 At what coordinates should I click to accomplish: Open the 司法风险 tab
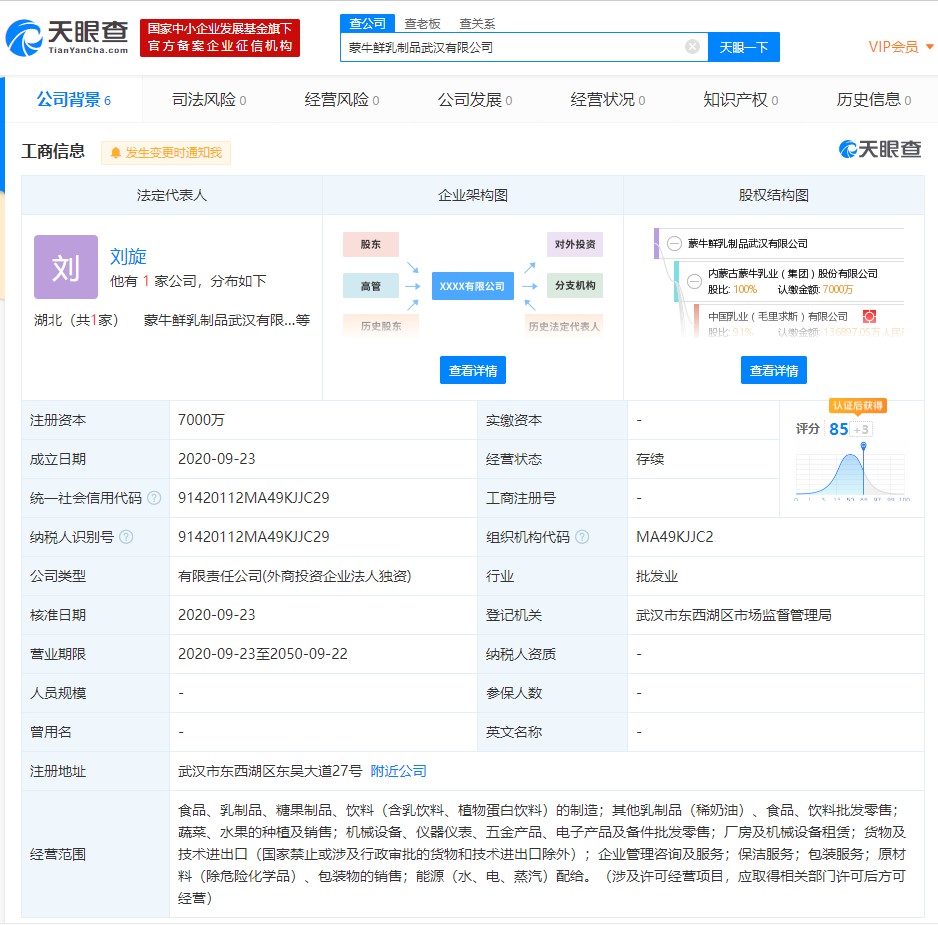tap(209, 99)
